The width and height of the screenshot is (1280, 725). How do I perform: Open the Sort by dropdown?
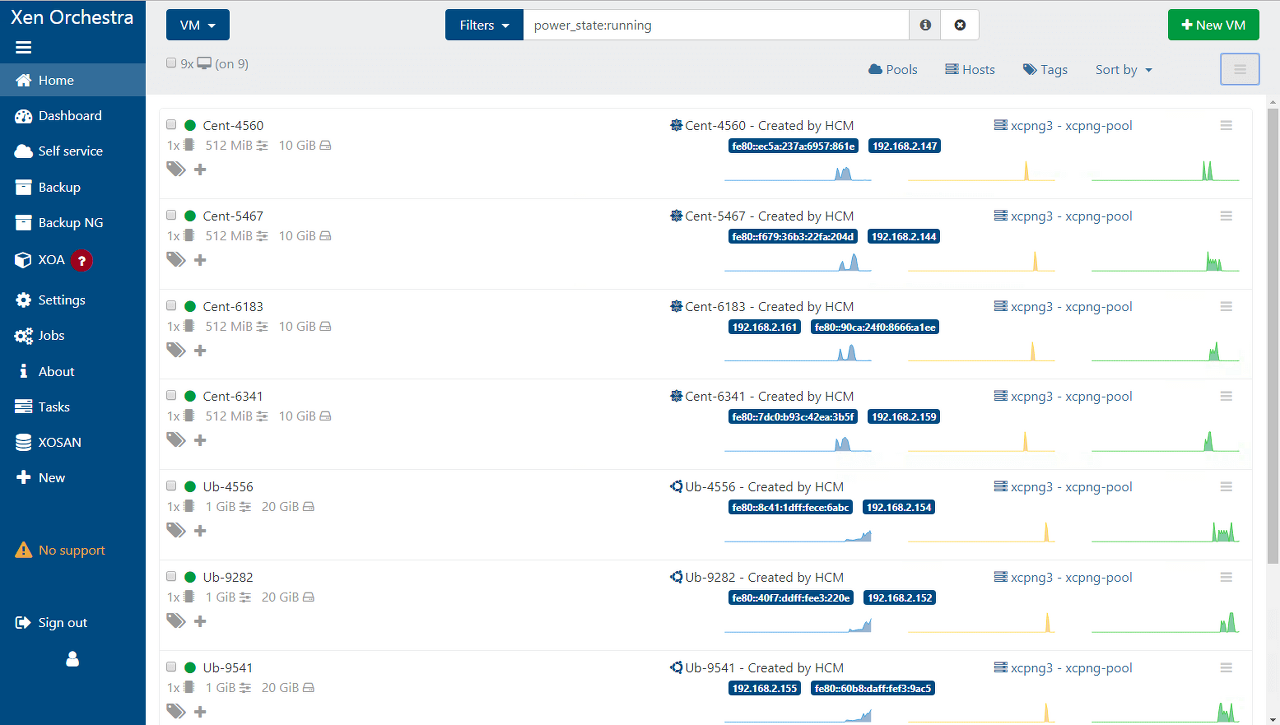tap(1124, 69)
